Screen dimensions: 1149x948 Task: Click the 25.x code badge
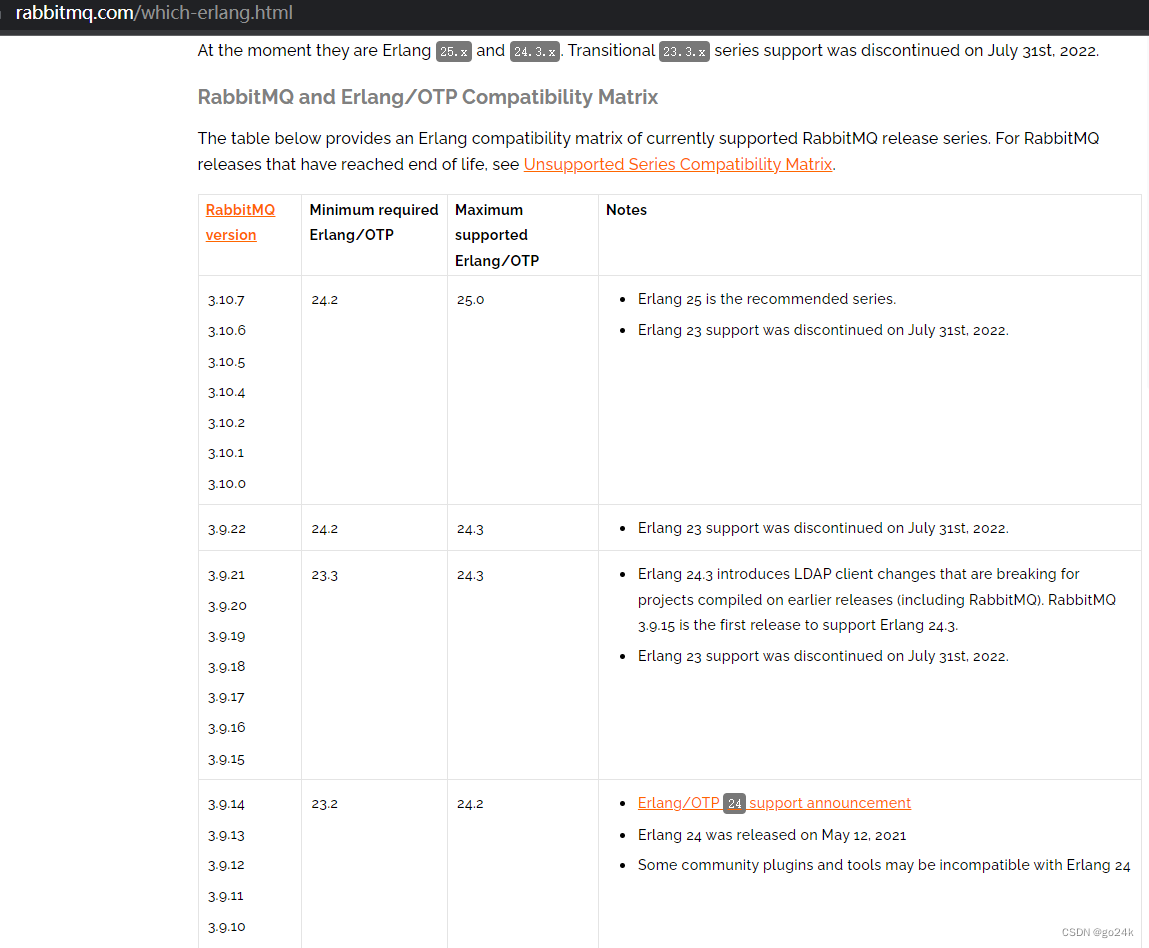click(x=454, y=51)
